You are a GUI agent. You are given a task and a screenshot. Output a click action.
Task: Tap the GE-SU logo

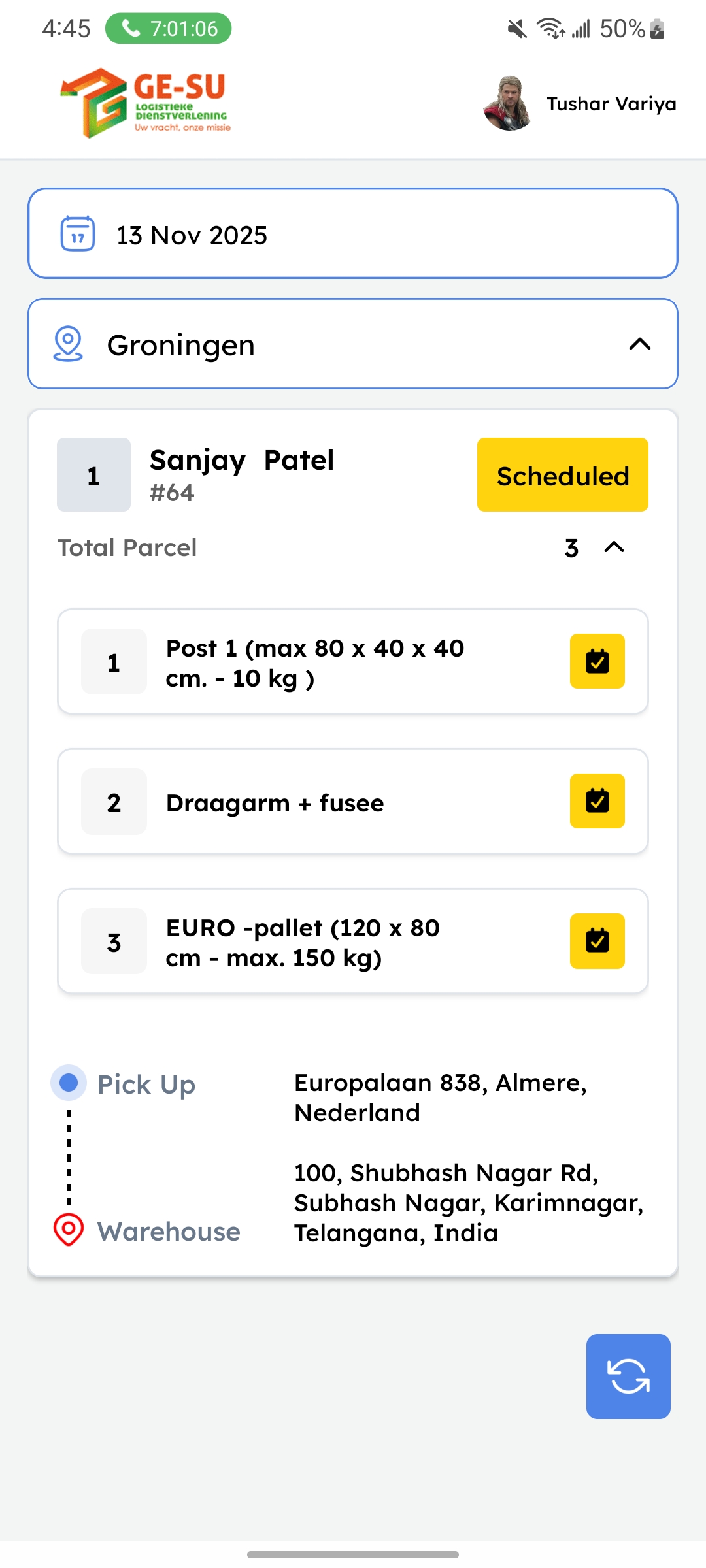pyautogui.click(x=146, y=103)
